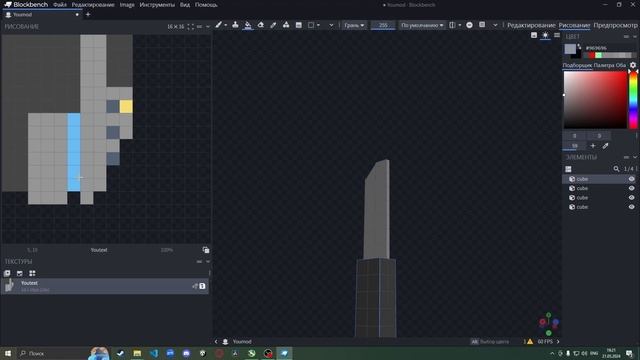This screenshot has height=360, width=640.
Task: Click the image icon atop the 3D viewport
Action: [534, 35]
